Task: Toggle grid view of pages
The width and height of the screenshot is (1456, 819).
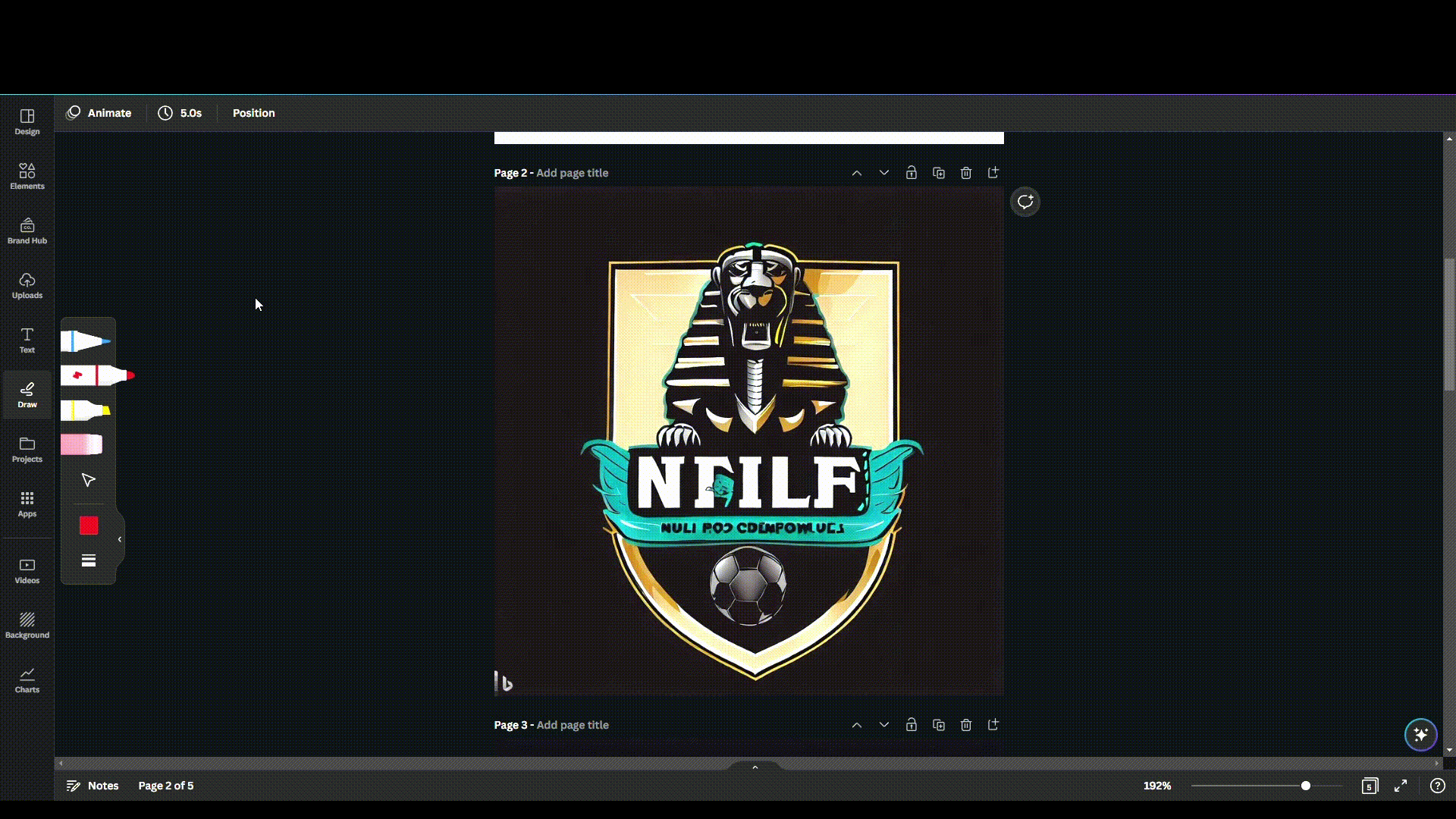Action: [1369, 786]
